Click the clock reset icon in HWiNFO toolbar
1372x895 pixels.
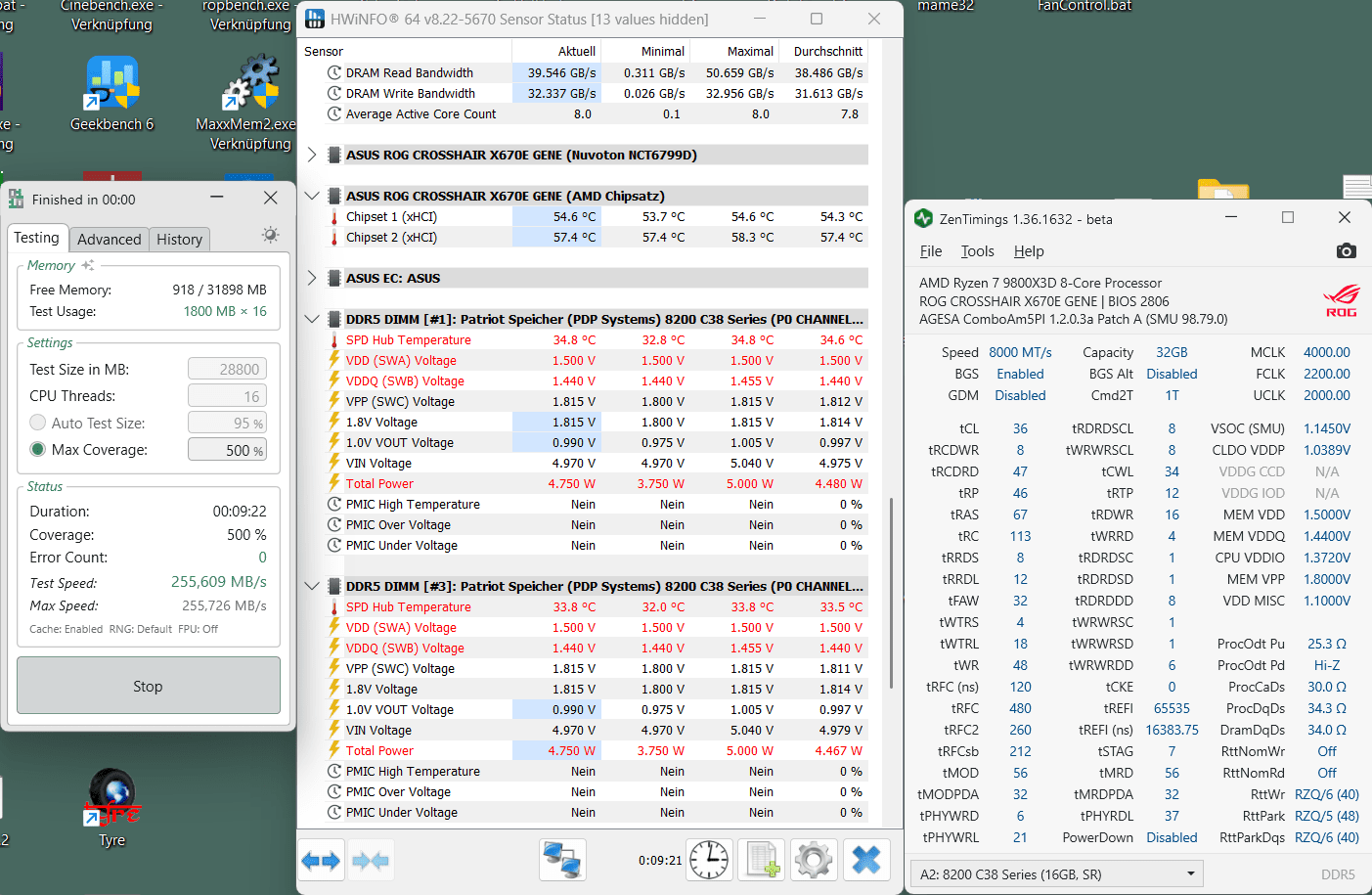(709, 861)
